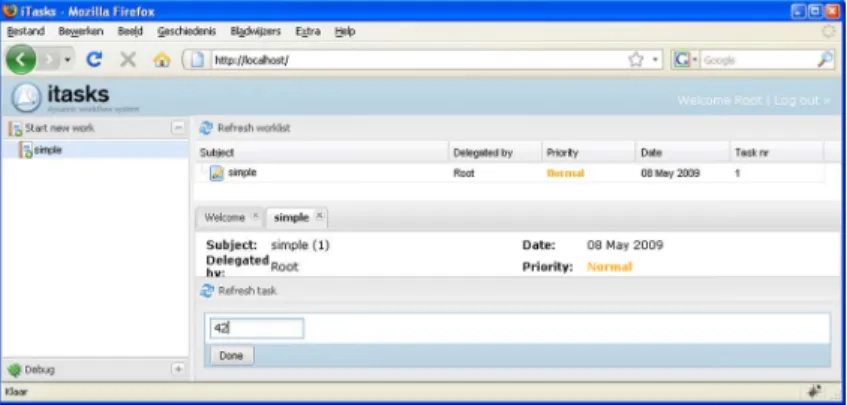Click the 08 May 2009 worklist cell
This screenshot has height=405, width=847.
[x=670, y=174]
